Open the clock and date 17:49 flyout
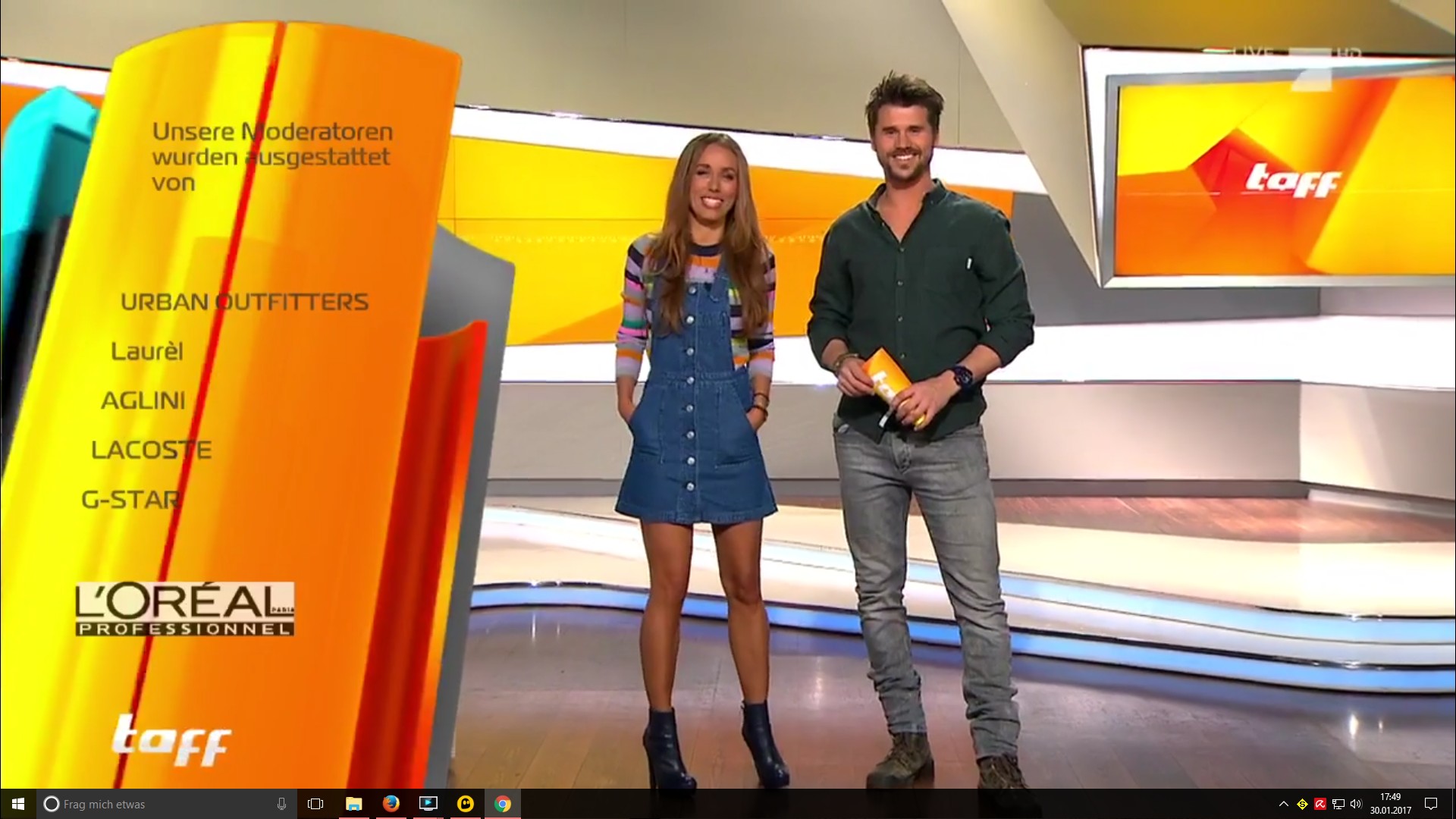This screenshot has width=1456, height=819. click(x=1390, y=804)
